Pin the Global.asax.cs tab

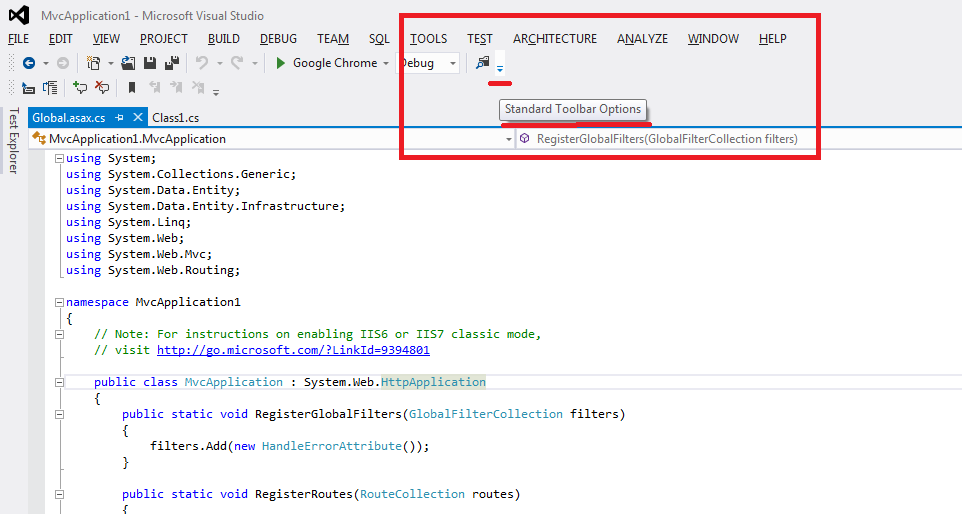tap(119, 117)
